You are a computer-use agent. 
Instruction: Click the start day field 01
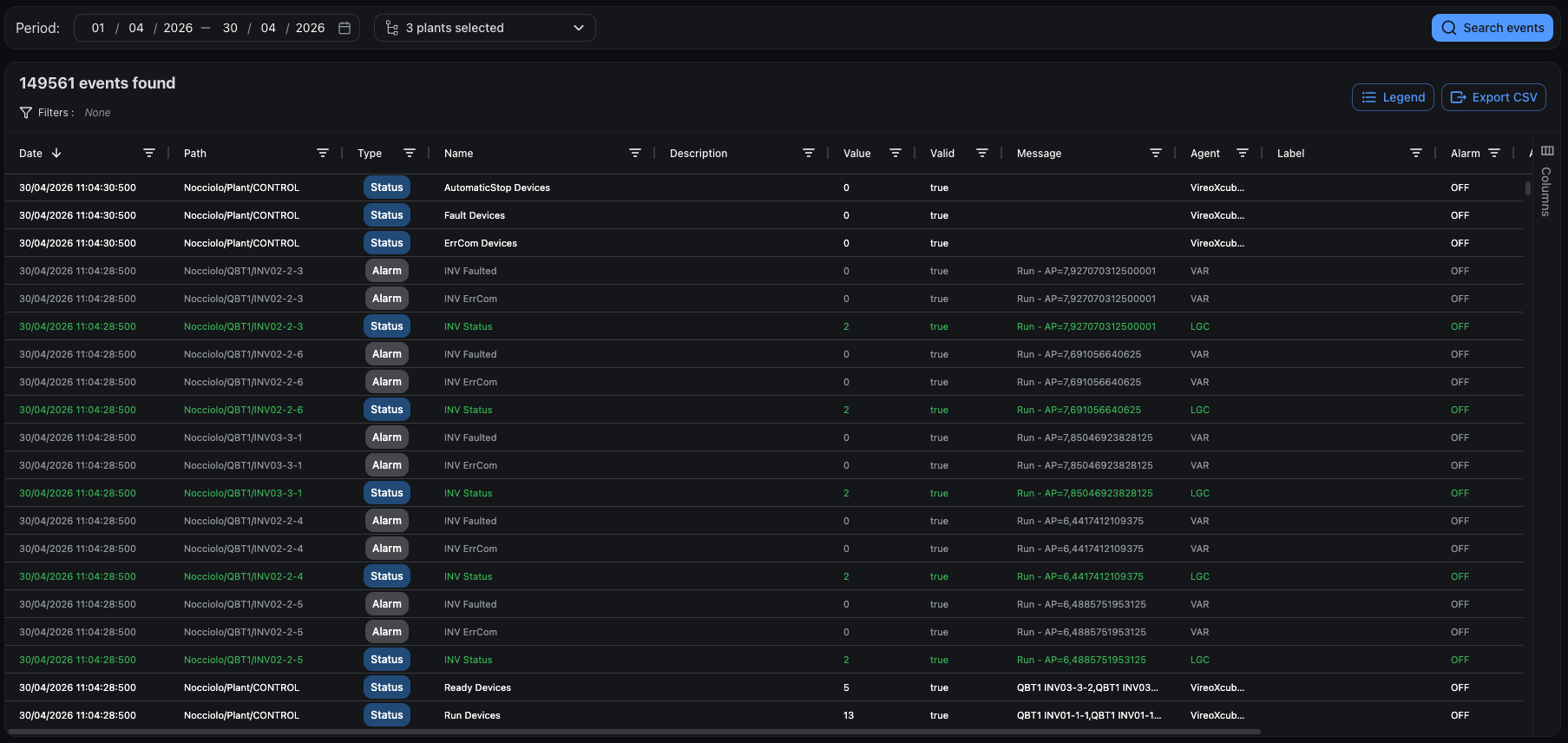tap(98, 28)
